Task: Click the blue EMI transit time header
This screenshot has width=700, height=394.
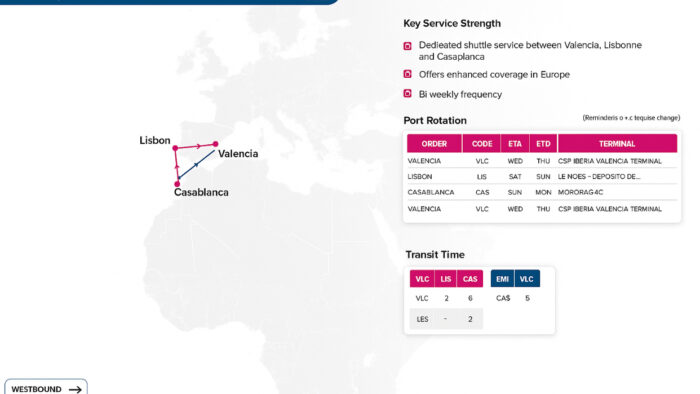Action: pos(502,279)
